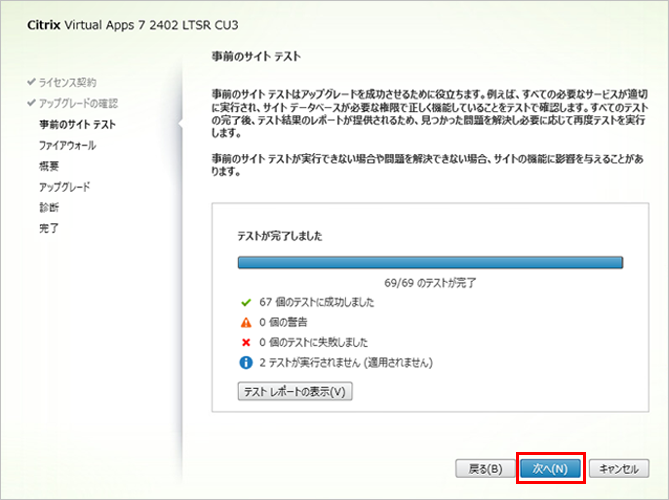This screenshot has height=500, width=669.
Task: Select the 完了 step in sidebar
Action: [x=49, y=229]
